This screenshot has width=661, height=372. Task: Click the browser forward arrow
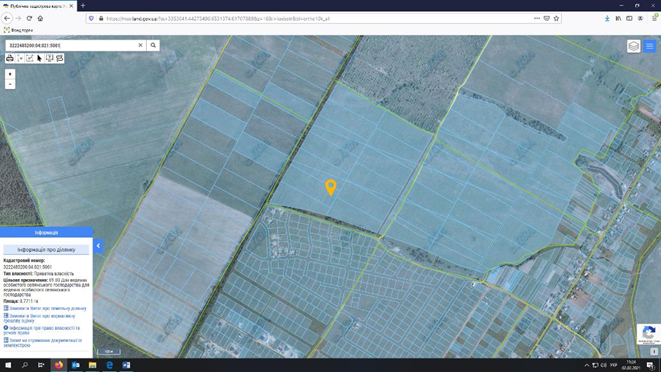coord(18,18)
